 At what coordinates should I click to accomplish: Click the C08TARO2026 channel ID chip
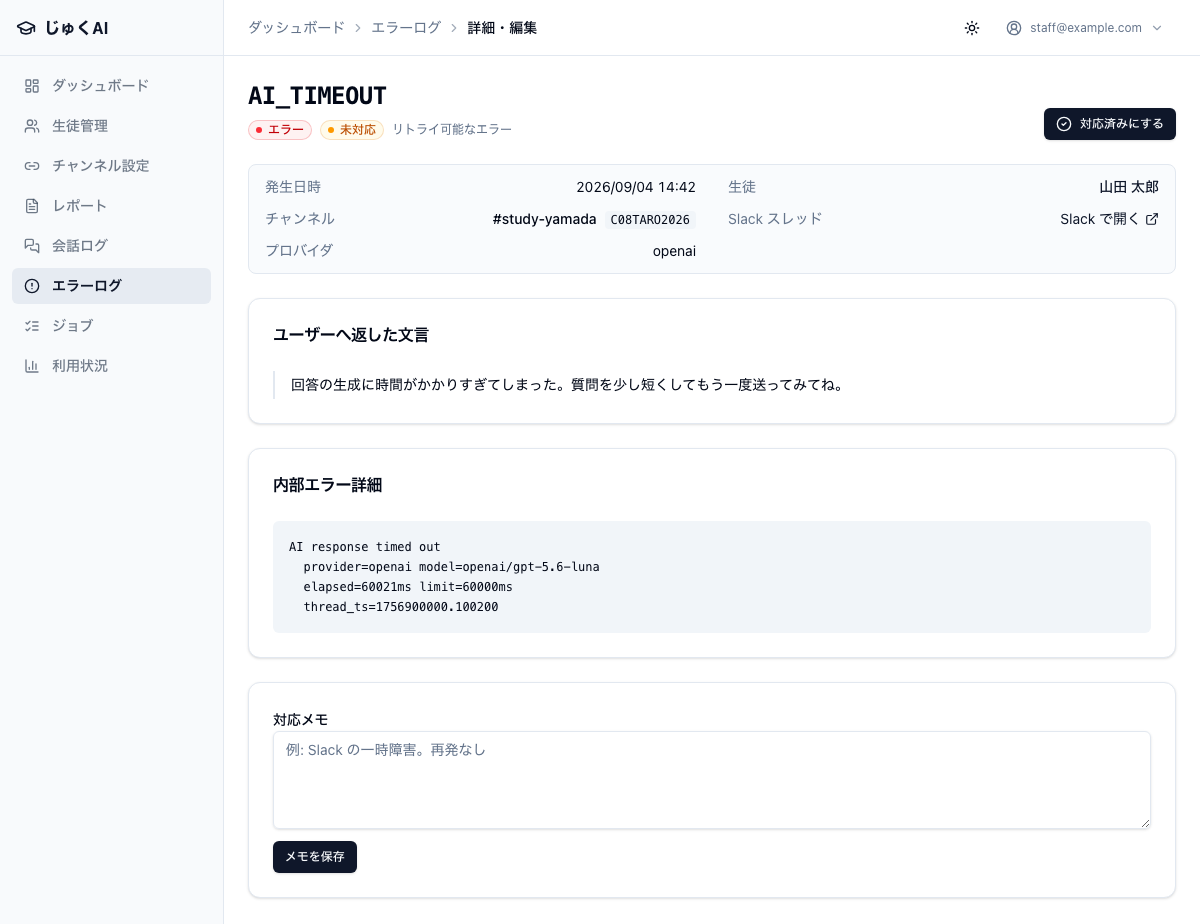650,220
